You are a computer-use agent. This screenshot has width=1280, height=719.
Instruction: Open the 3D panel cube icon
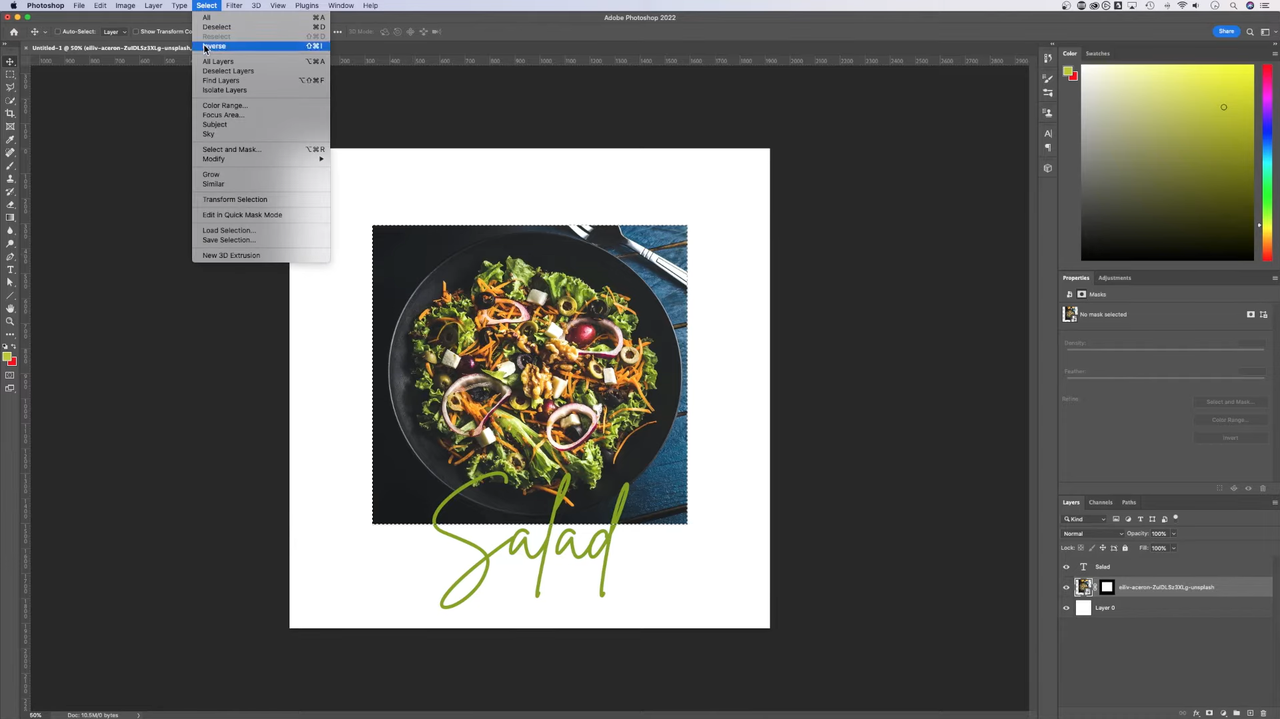click(1048, 168)
